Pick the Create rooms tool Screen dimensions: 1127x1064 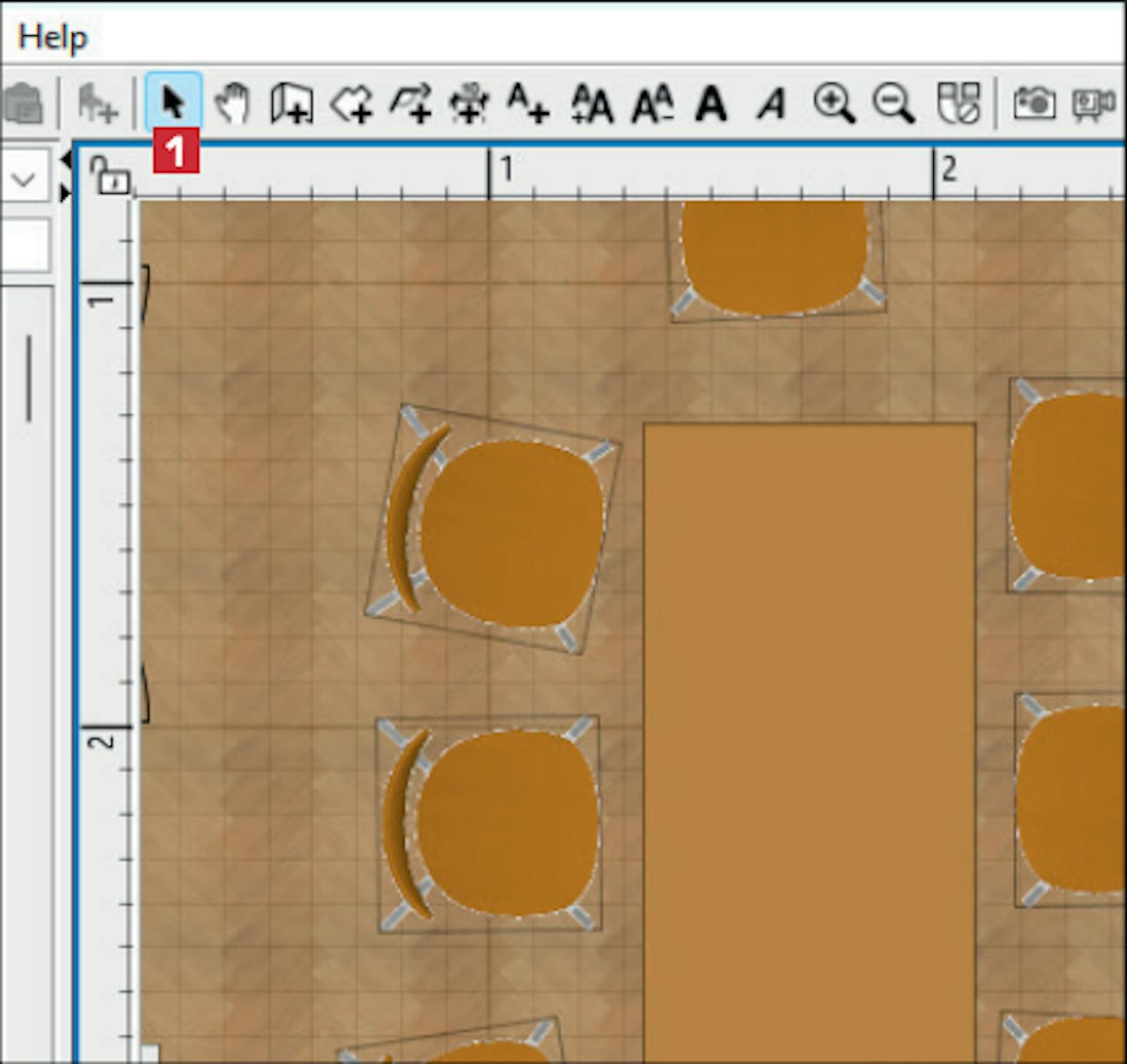coord(351,103)
